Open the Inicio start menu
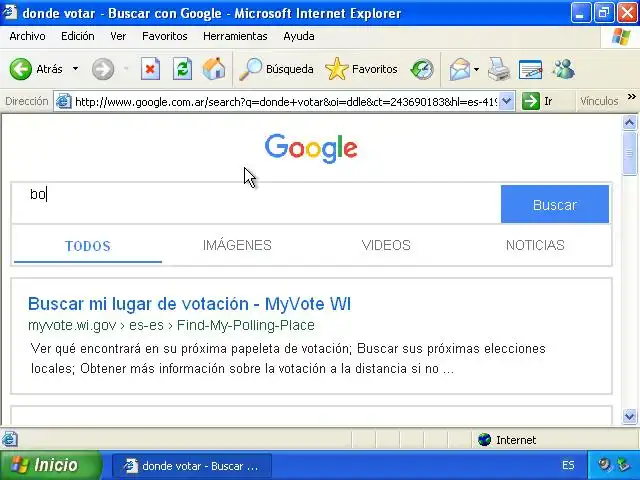Screen dimensions: 640x480 pyautogui.click(x=50, y=465)
